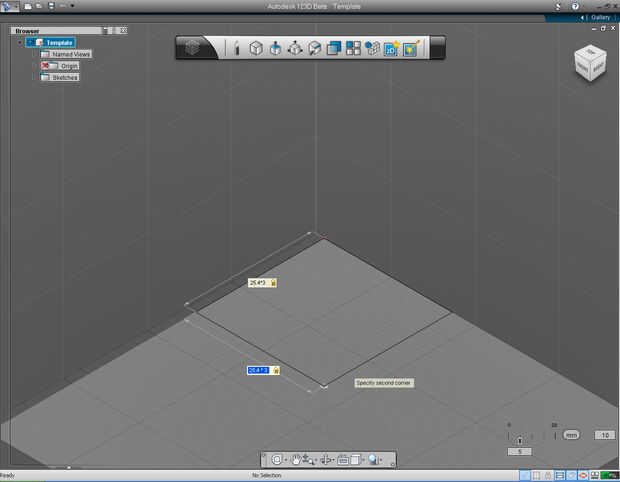Open the quick access toolbar dropdown arrow

[x=72, y=6]
